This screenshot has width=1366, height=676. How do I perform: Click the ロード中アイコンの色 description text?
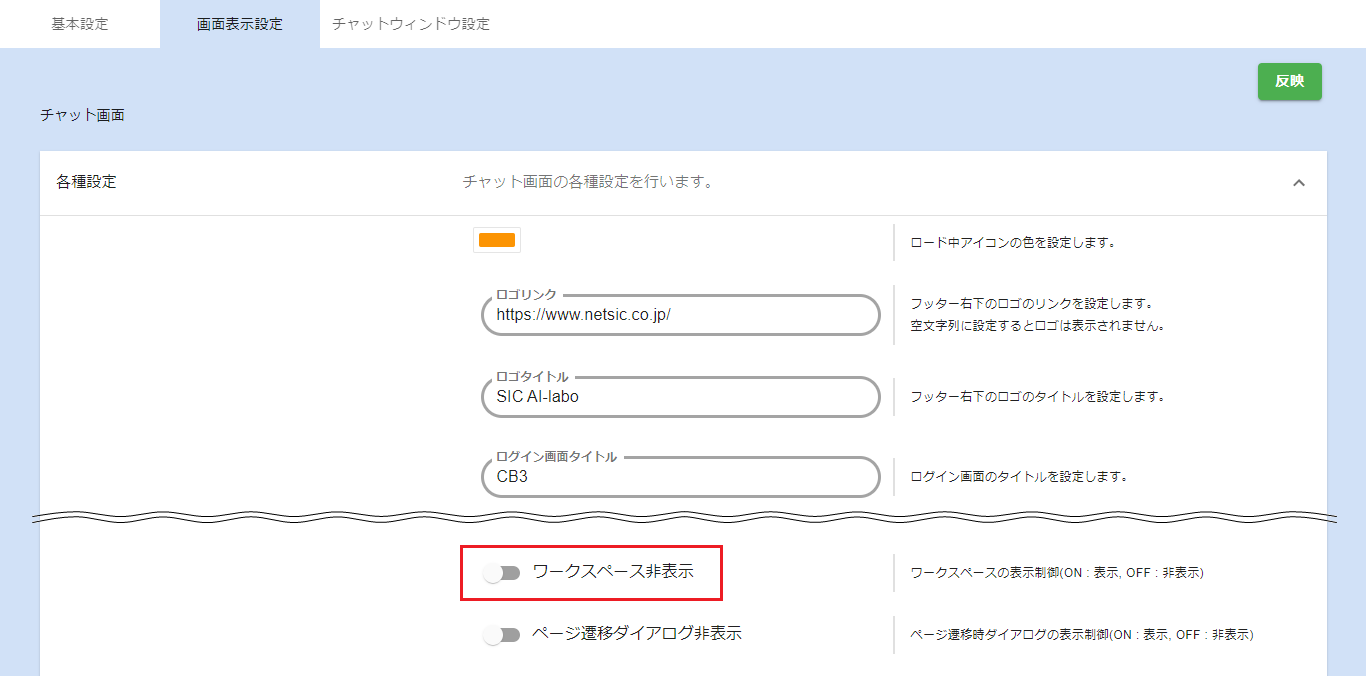point(1012,242)
